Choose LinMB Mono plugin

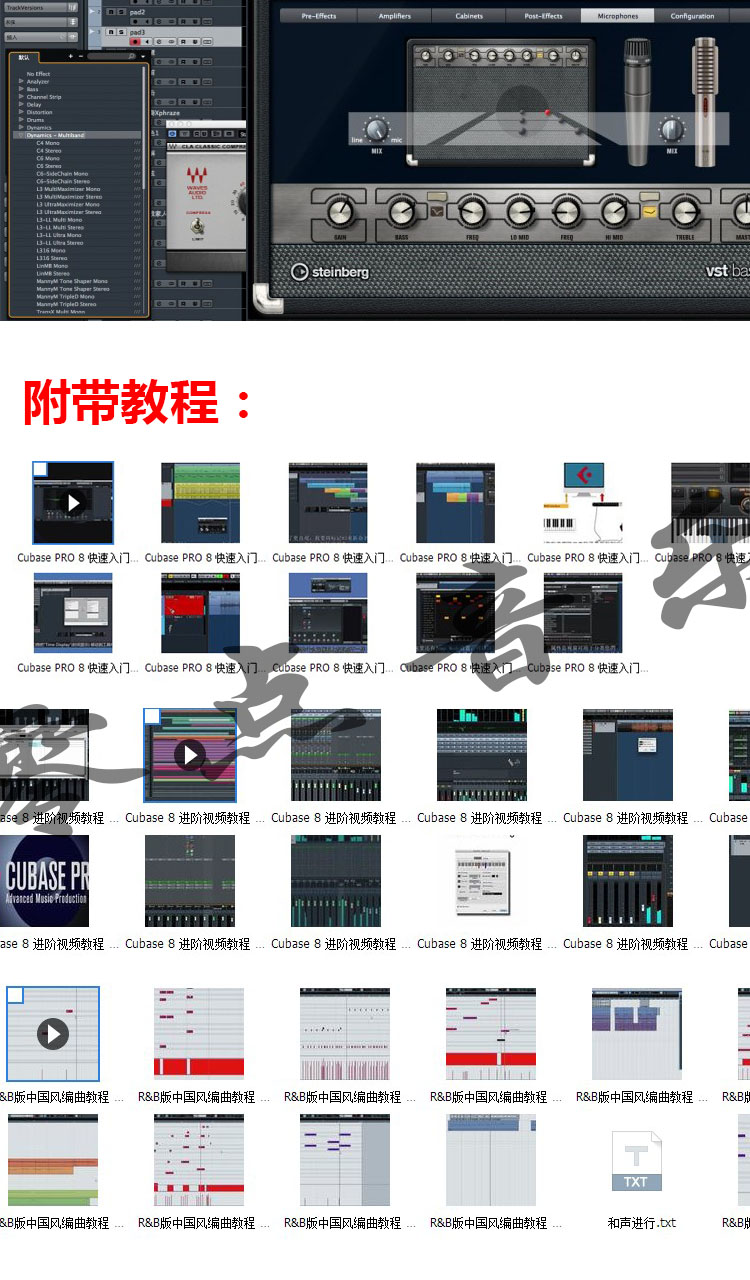pos(52,266)
